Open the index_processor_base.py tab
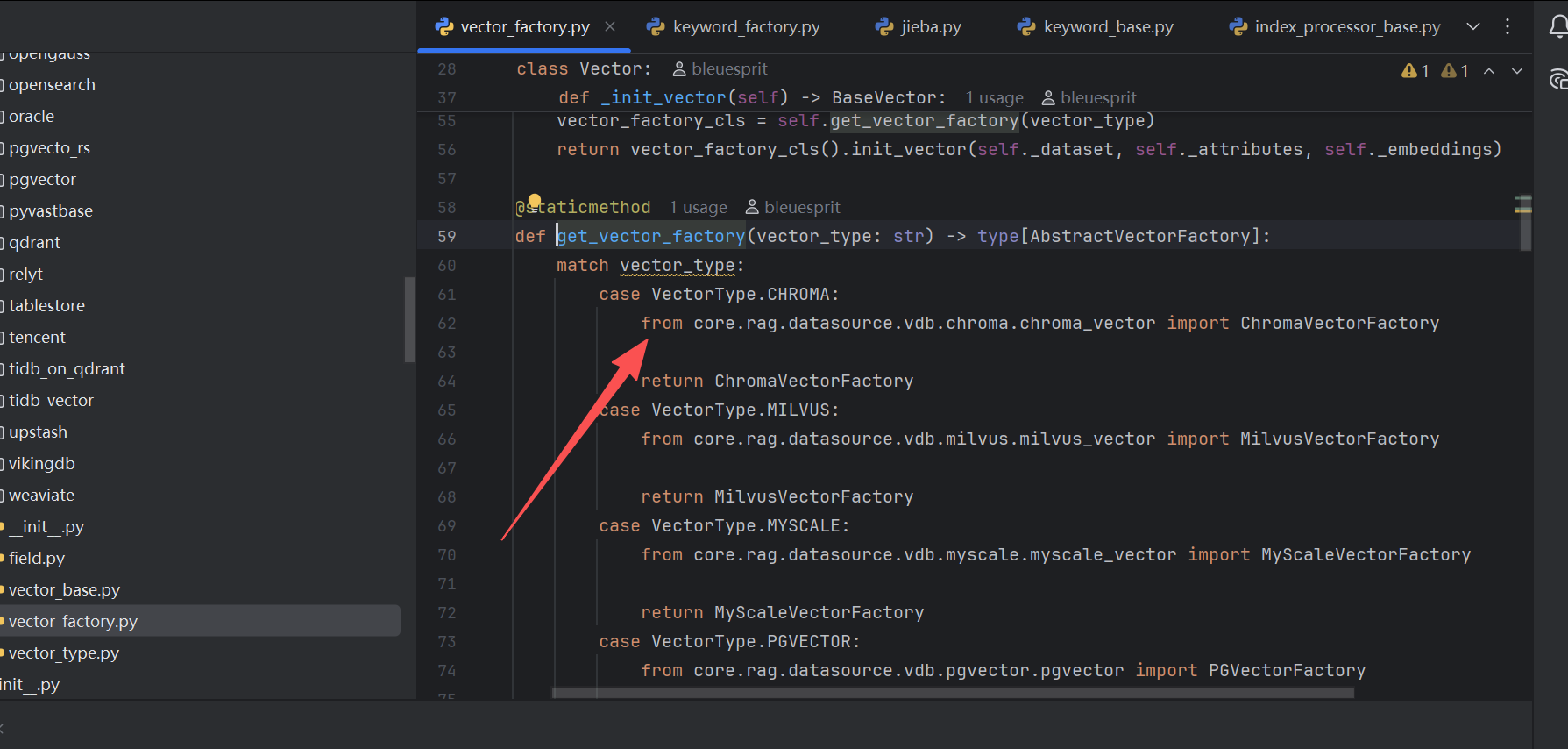This screenshot has height=749, width=1568. 1347,27
